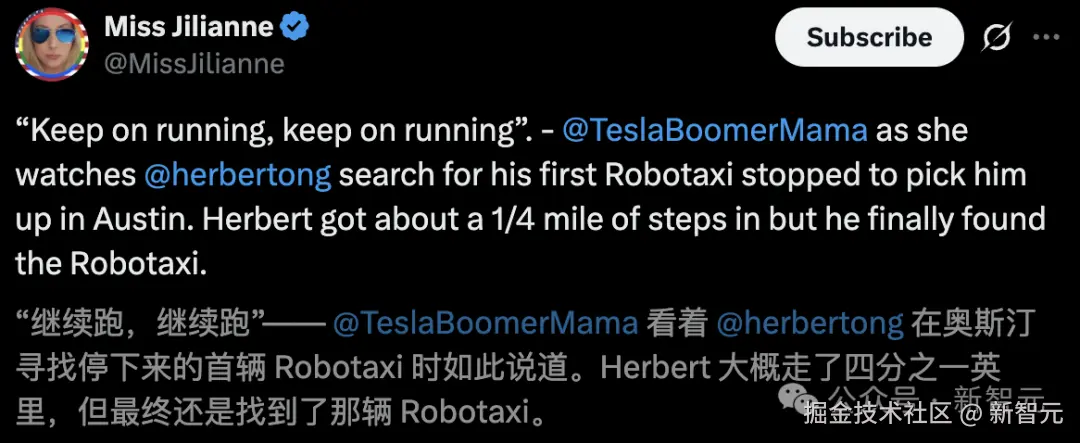1080x443 pixels.
Task: Open @TeslaBoomerMama mention in English tweet
Action: [x=715, y=131]
